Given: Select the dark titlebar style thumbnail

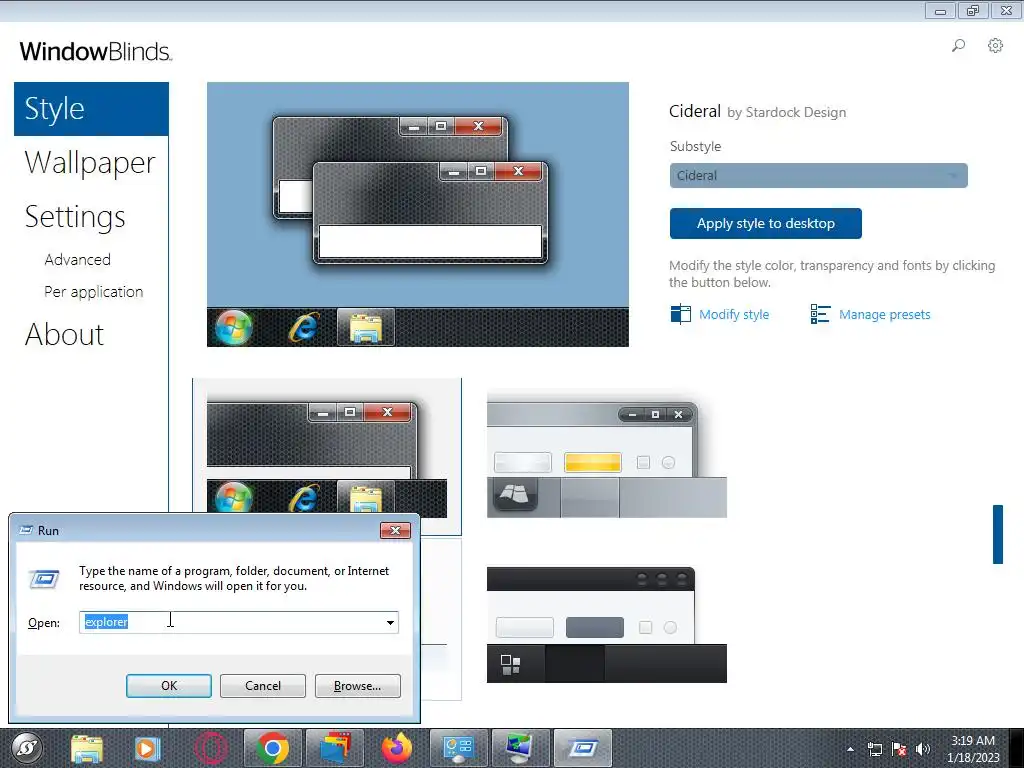Looking at the screenshot, I should [607, 624].
